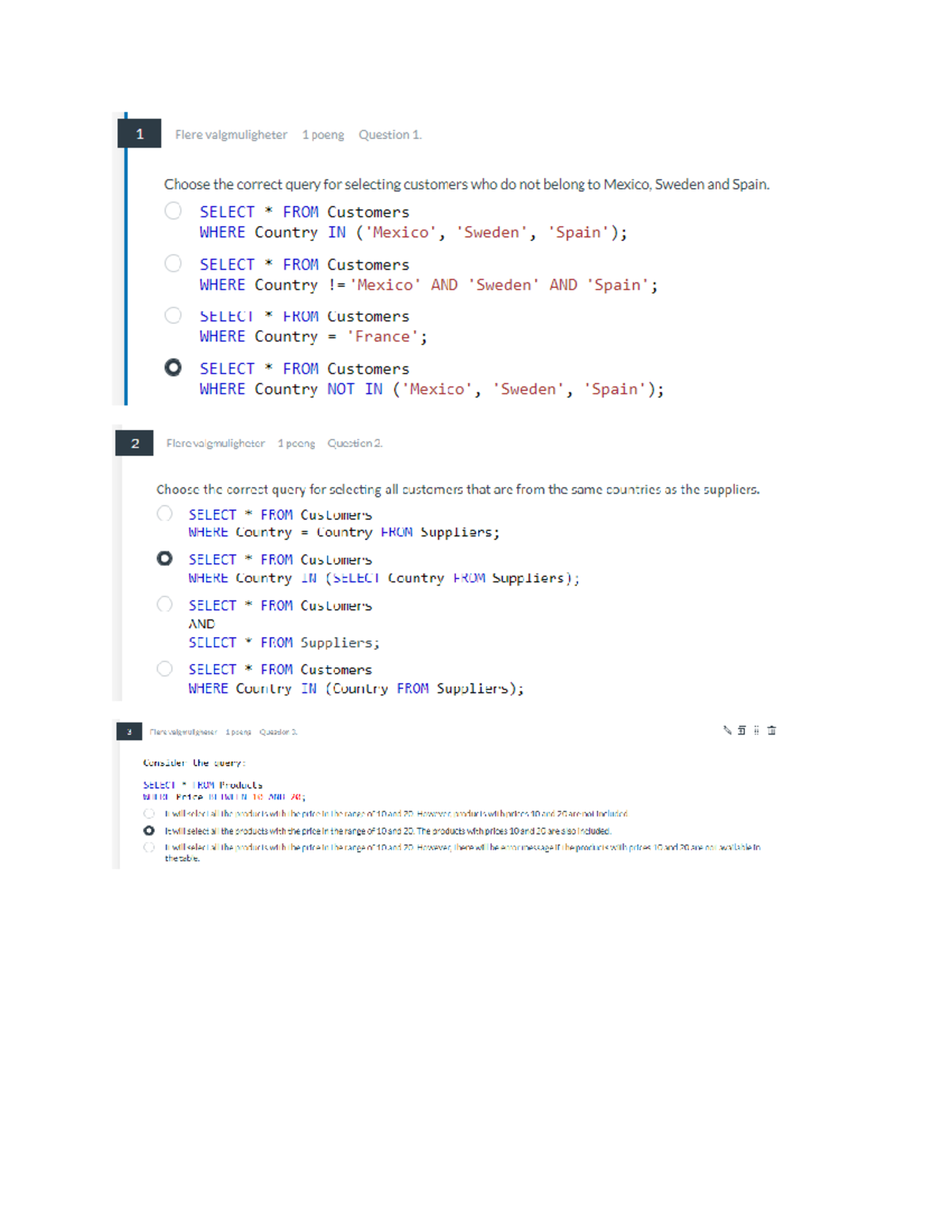Click the numbered badge on Question 3
This screenshot has height=1232, width=952.
128,731
